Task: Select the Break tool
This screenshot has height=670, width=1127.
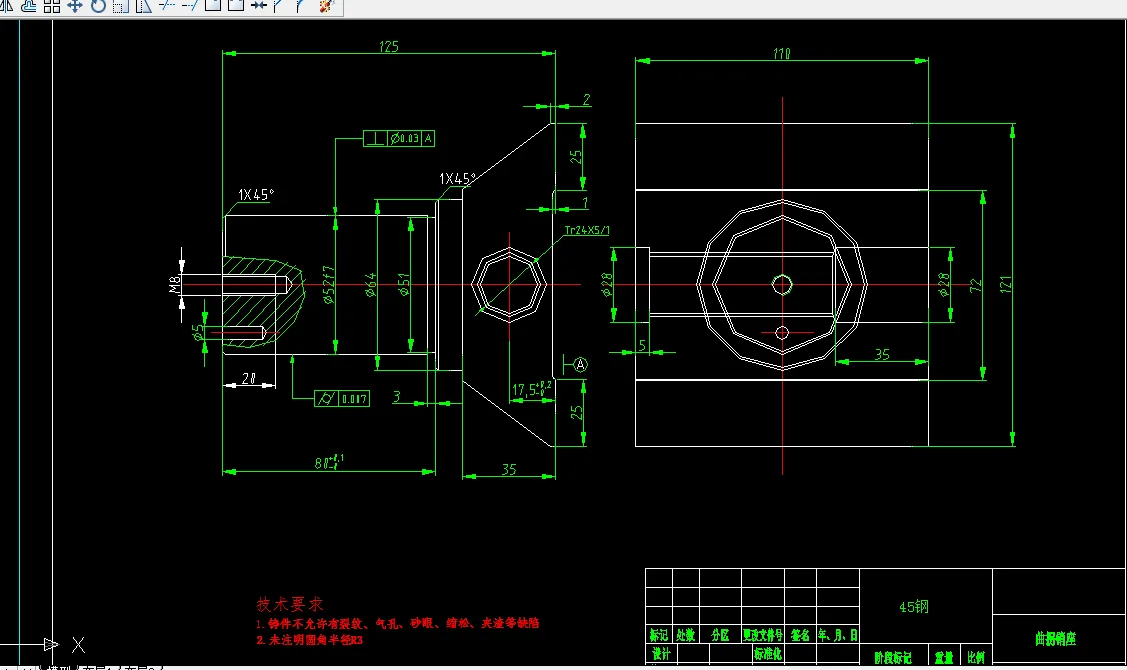Action: [x=234, y=7]
